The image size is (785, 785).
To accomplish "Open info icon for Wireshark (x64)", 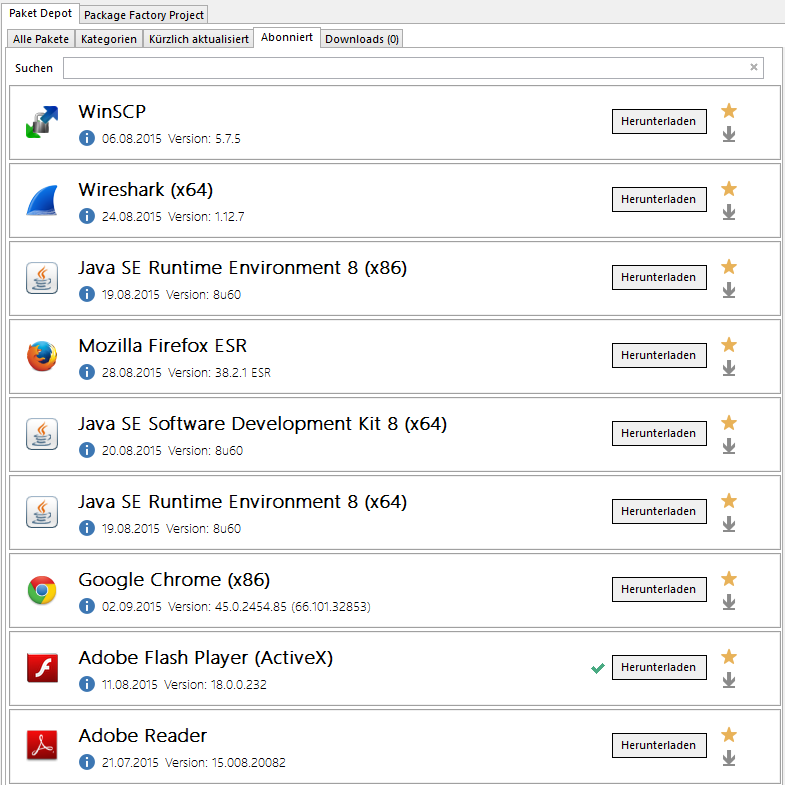I will click(87, 216).
